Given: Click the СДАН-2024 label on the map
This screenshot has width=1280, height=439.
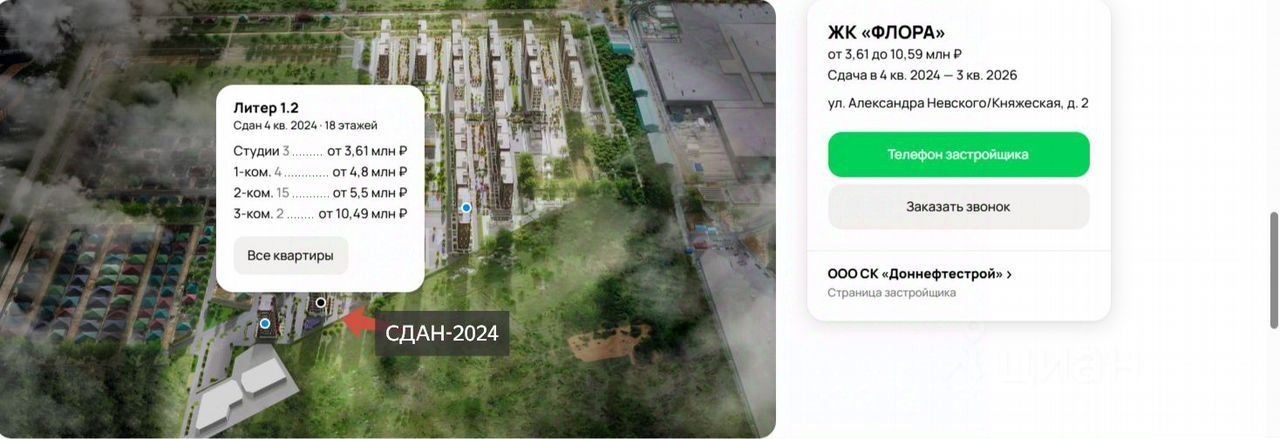Looking at the screenshot, I should point(442,333).
